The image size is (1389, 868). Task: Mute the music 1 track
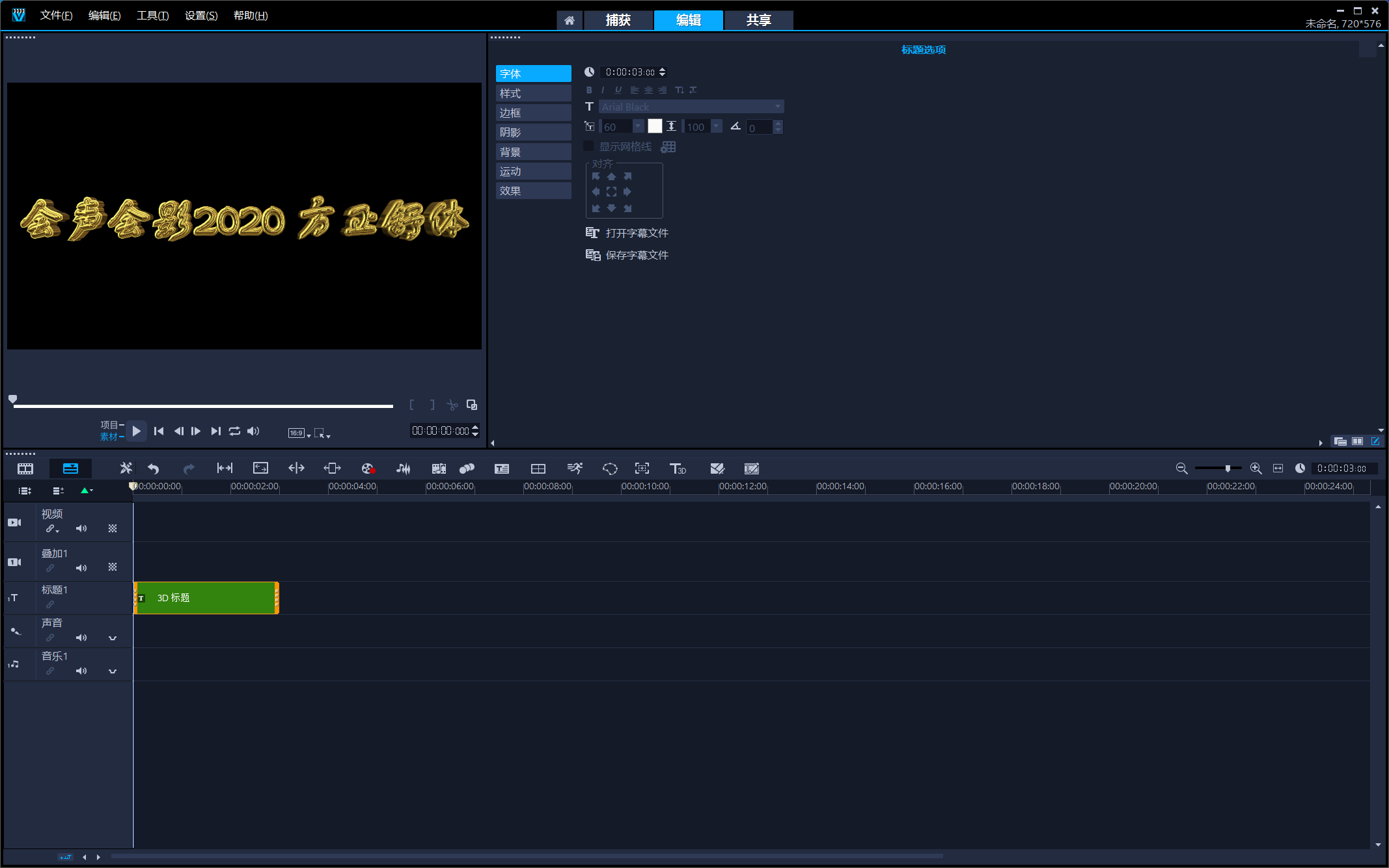81,671
